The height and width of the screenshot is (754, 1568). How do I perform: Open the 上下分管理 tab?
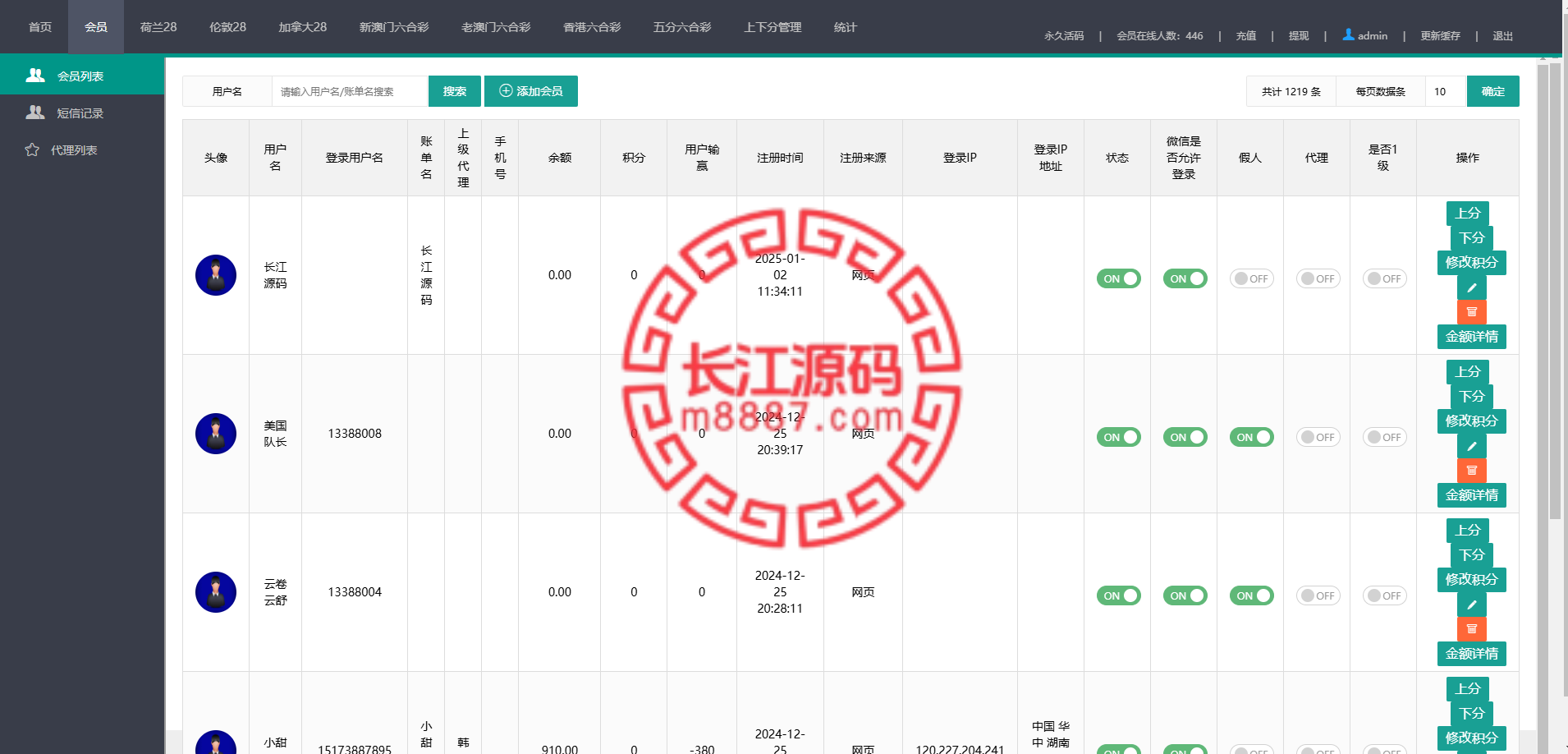pyautogui.click(x=773, y=27)
